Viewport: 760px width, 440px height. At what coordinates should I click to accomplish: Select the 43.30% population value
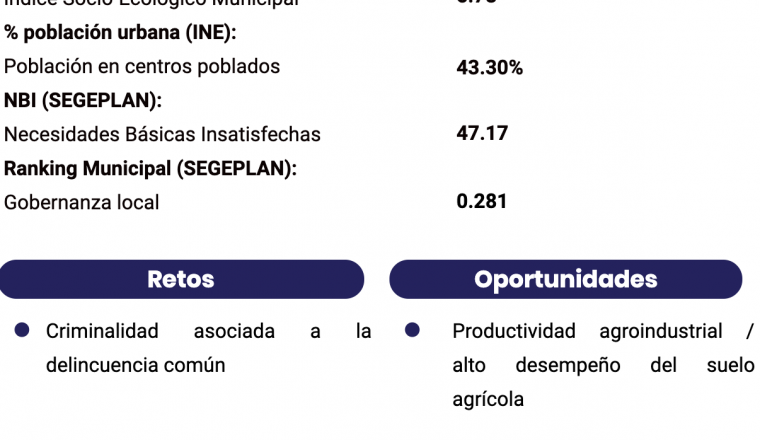[490, 67]
